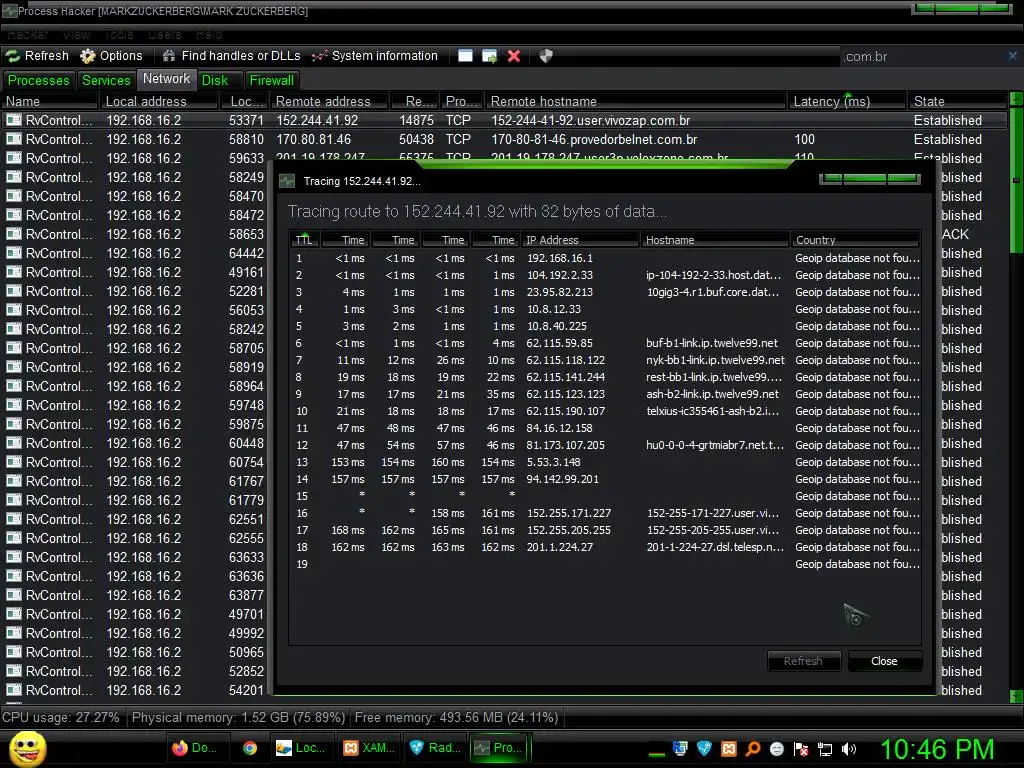Viewport: 1024px width, 768px height.
Task: Open Chrome from the taskbar
Action: click(x=249, y=748)
